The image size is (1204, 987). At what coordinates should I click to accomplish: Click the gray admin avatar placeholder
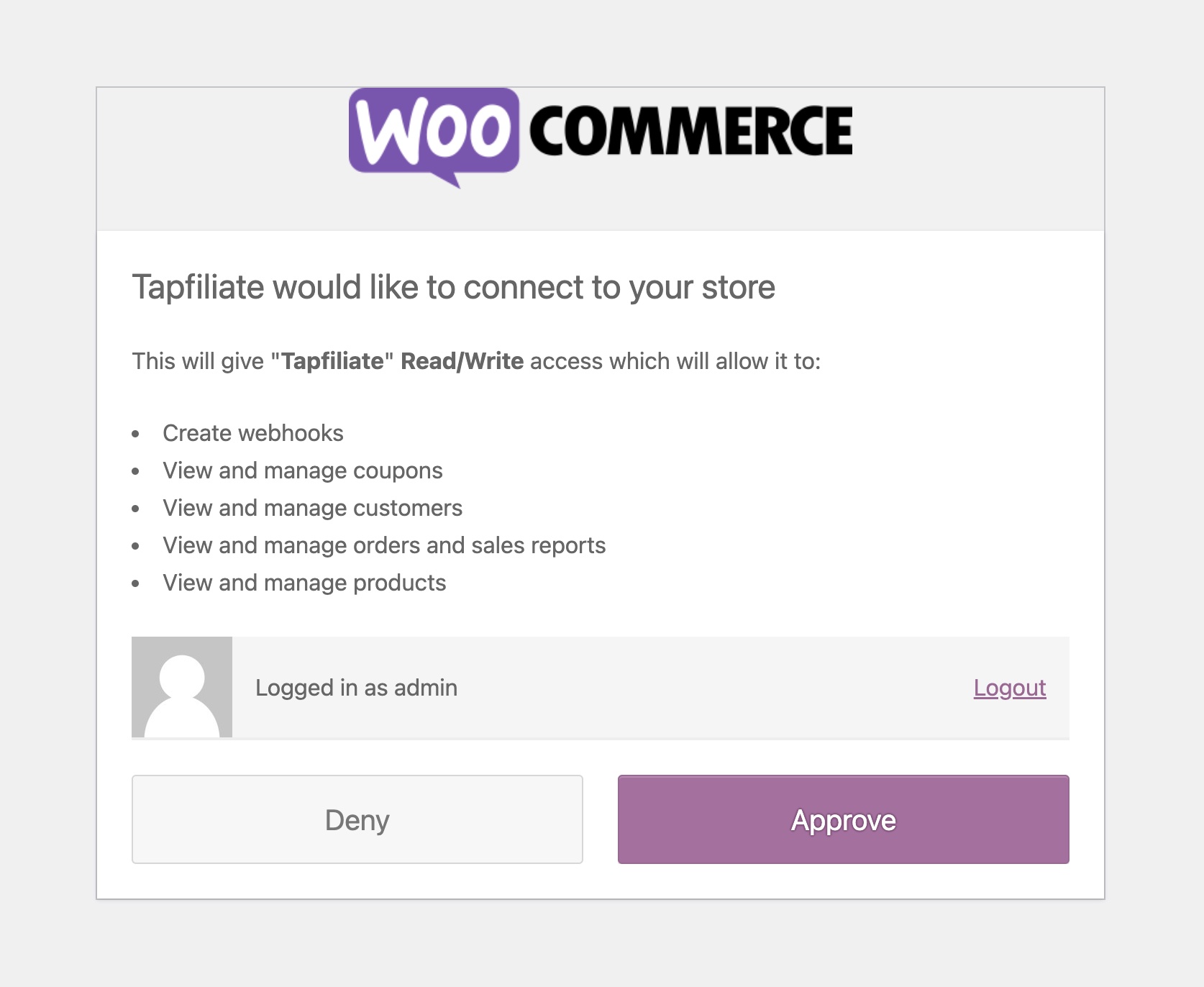[182, 687]
